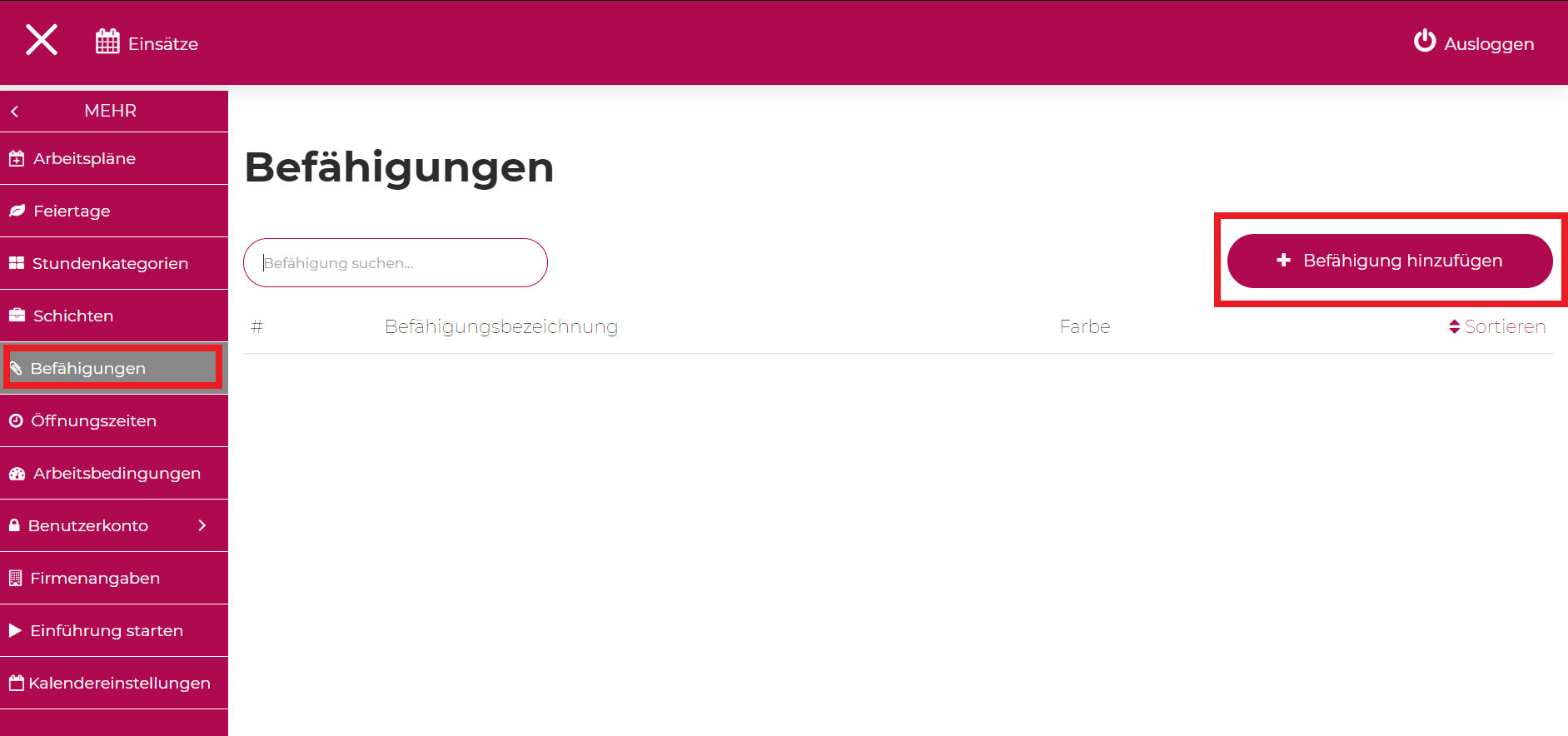Open the Befähigungen menu item
The image size is (1568, 736).
tap(113, 368)
